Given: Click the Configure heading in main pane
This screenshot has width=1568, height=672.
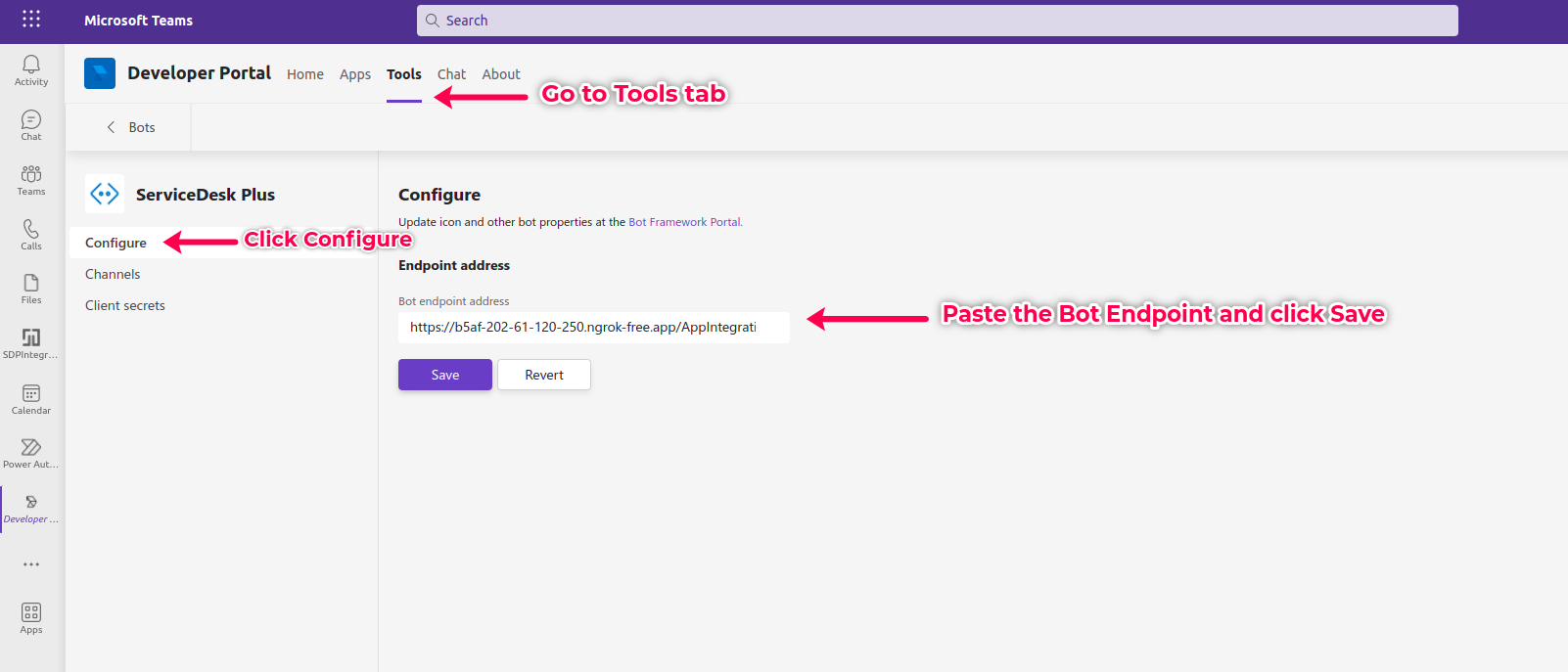Looking at the screenshot, I should (x=439, y=195).
